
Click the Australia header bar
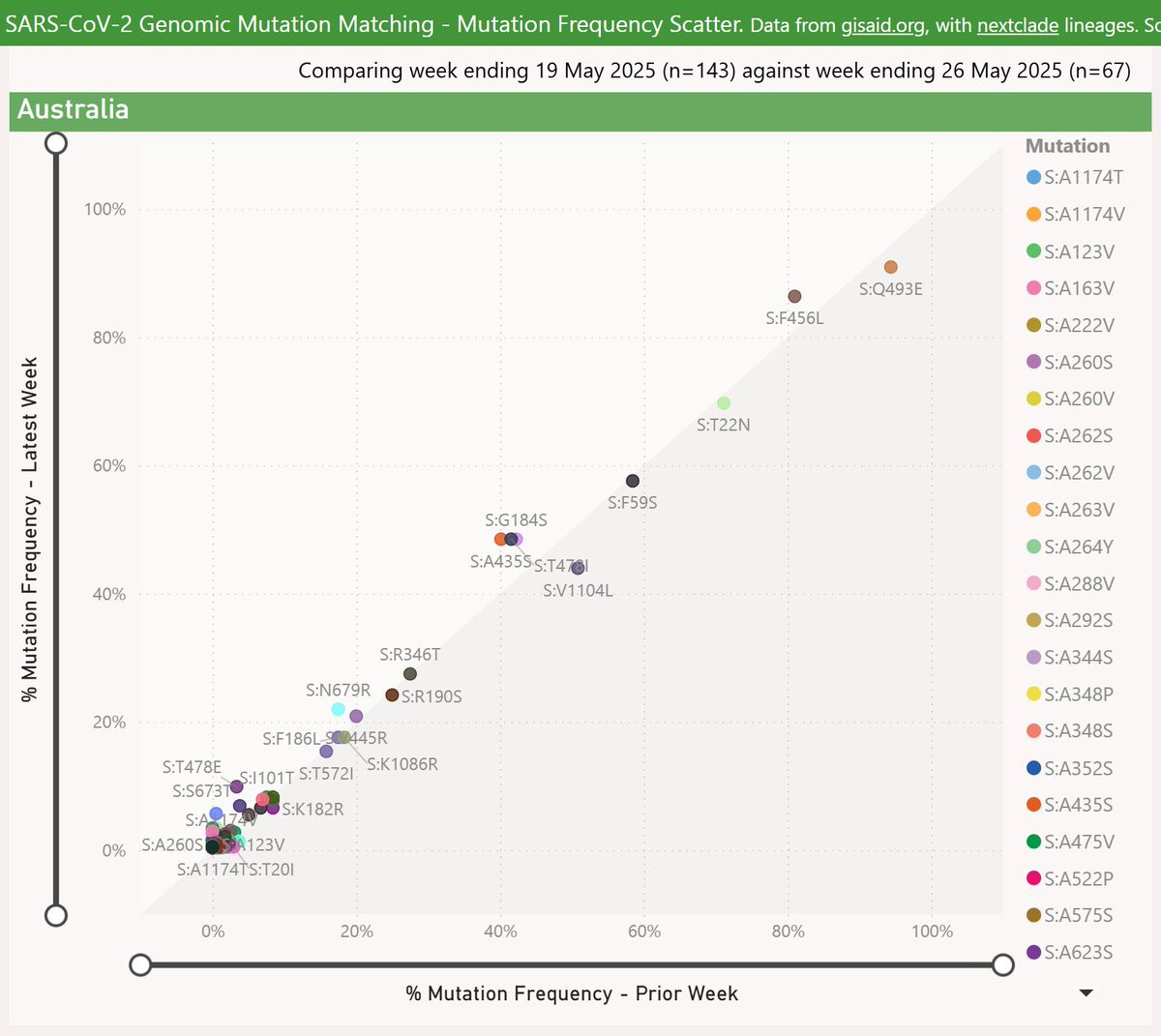pos(580,110)
